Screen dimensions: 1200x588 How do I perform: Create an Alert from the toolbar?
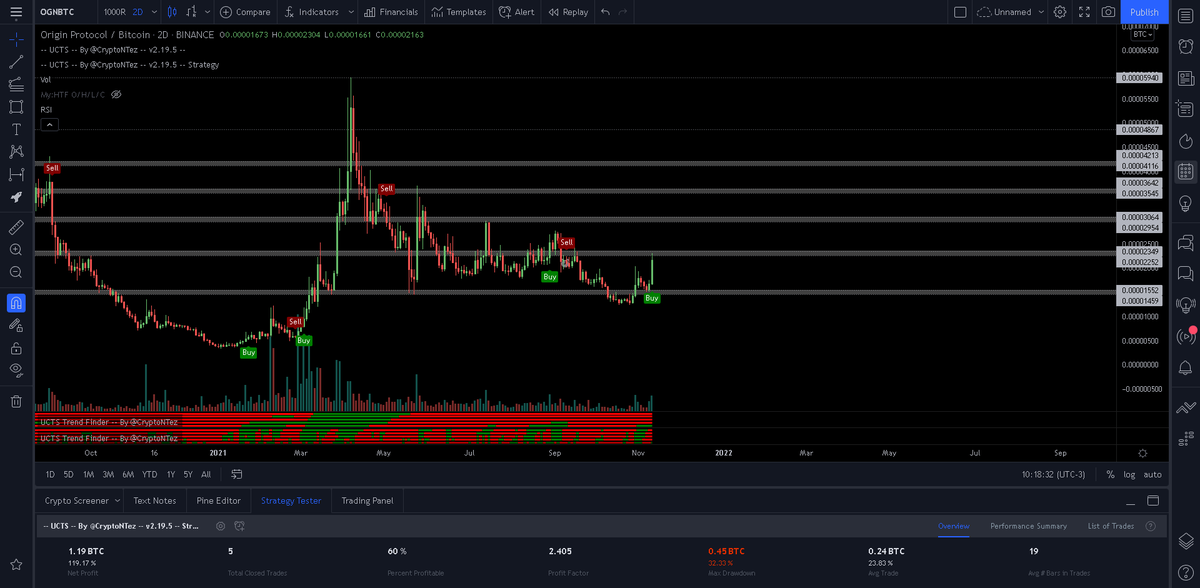(x=516, y=12)
